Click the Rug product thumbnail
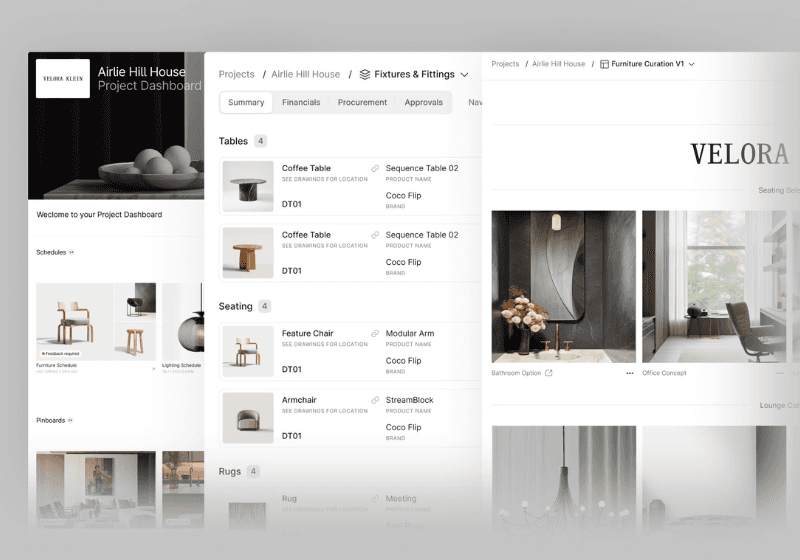 pos(248,515)
